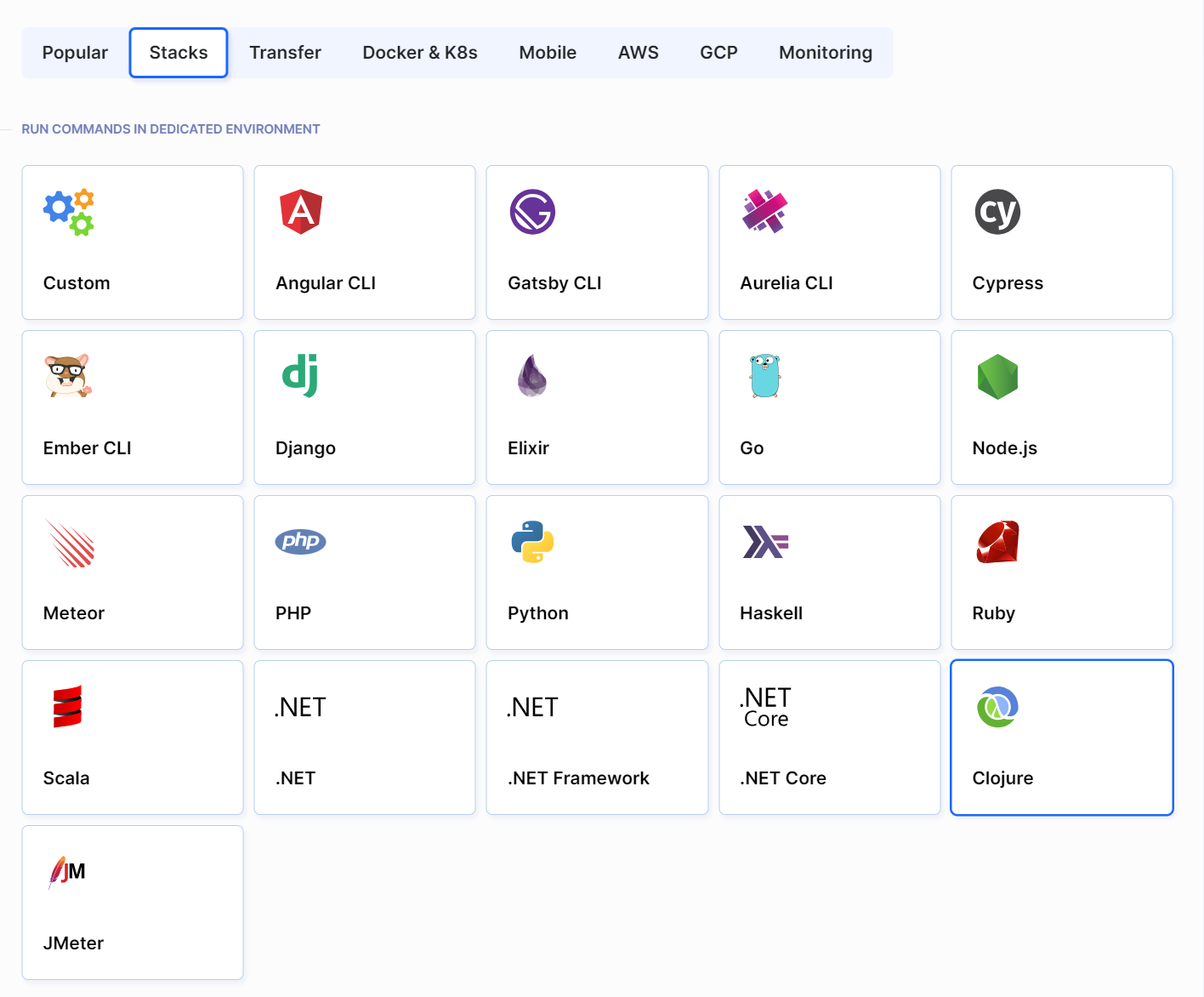
Task: Click the Custom label text
Action: (77, 283)
